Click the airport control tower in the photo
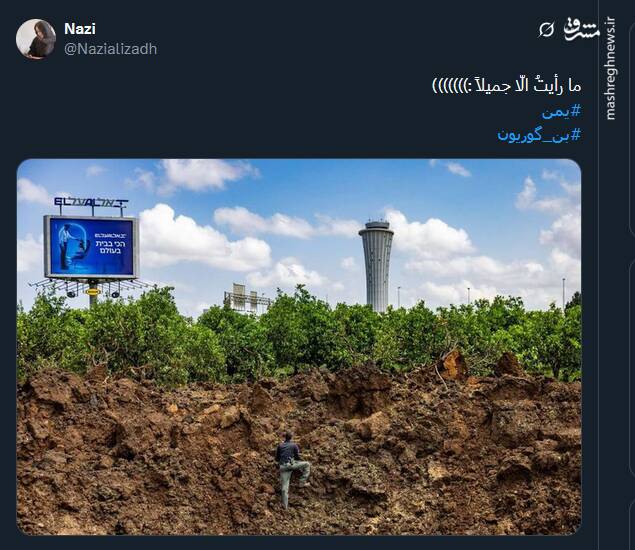Image resolution: width=635 pixels, height=550 pixels. click(376, 263)
